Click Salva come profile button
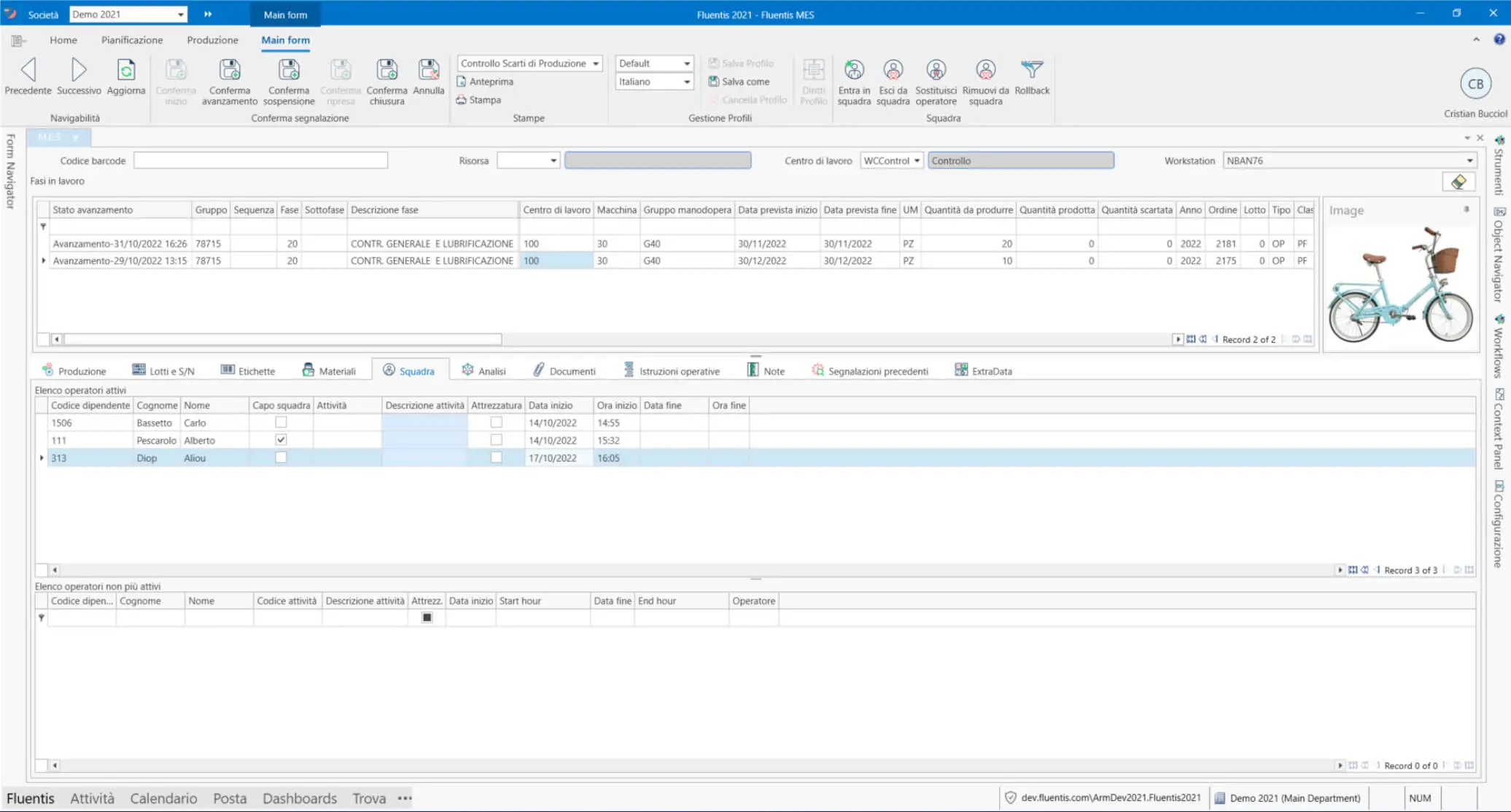Image resolution: width=1511 pixels, height=812 pixels. tap(739, 82)
